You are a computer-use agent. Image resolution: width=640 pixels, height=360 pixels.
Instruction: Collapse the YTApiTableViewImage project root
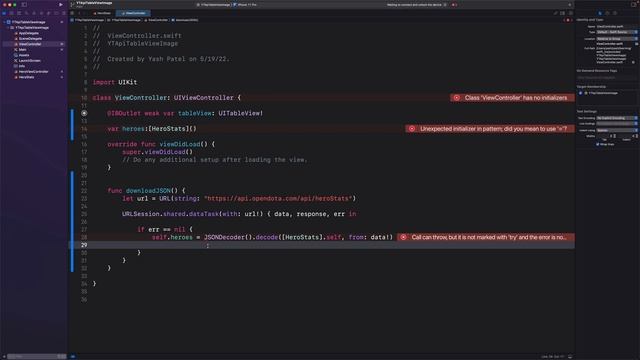coord(4,22)
